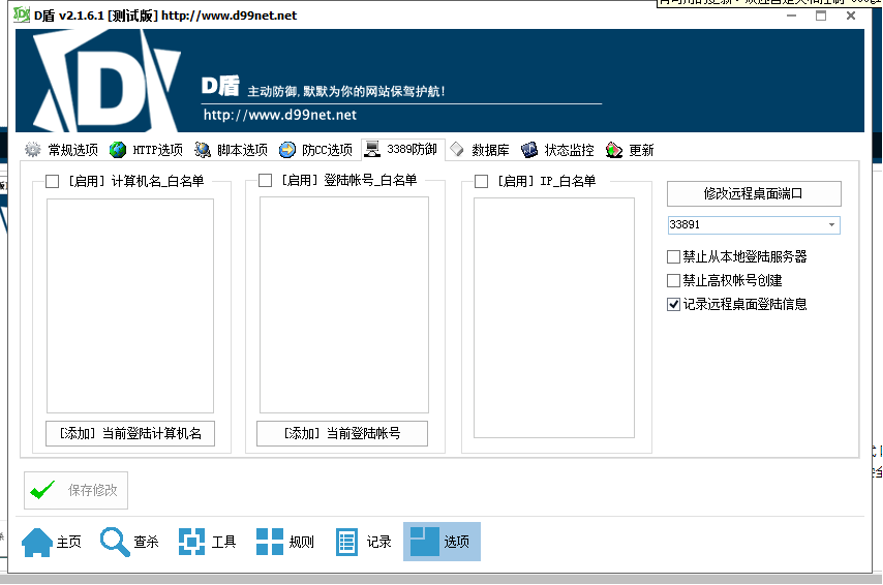Click the 规则 grid icon

(x=270, y=542)
